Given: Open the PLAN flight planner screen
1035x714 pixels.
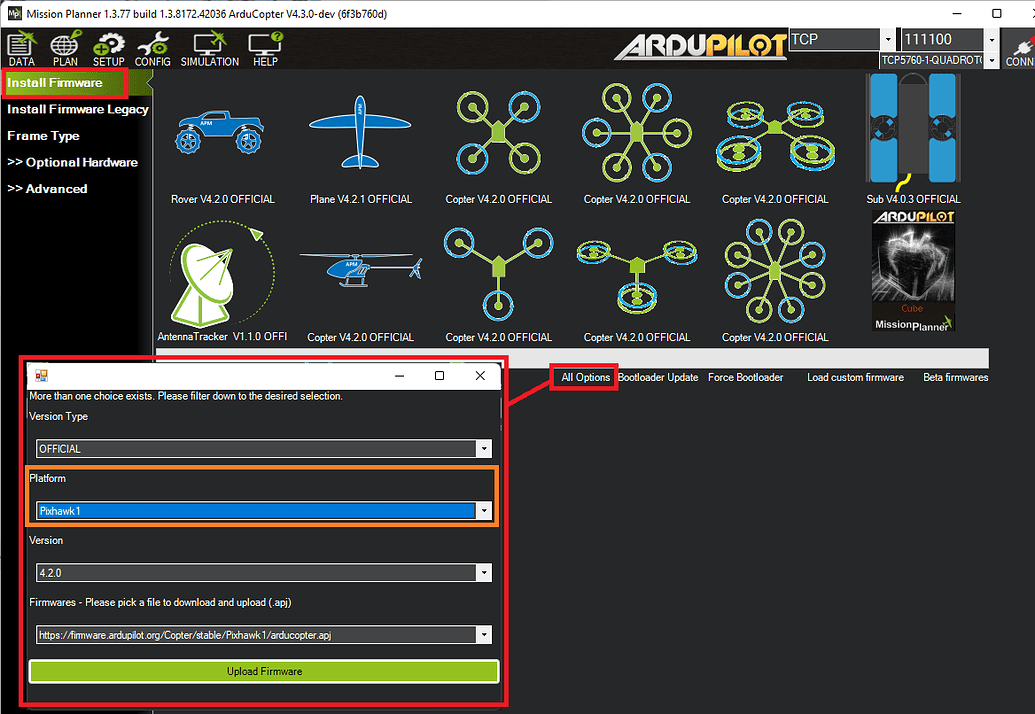Looking at the screenshot, I should [65, 49].
